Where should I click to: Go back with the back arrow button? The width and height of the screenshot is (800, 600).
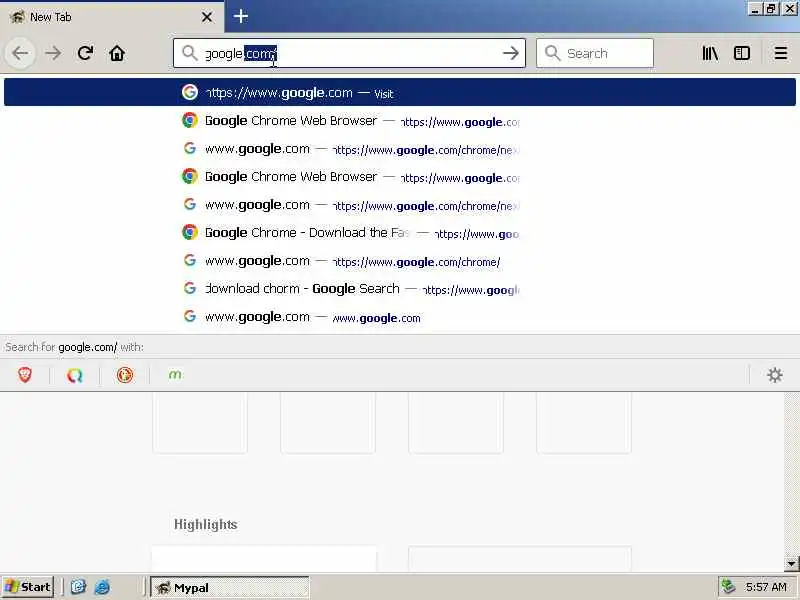pyautogui.click(x=20, y=53)
